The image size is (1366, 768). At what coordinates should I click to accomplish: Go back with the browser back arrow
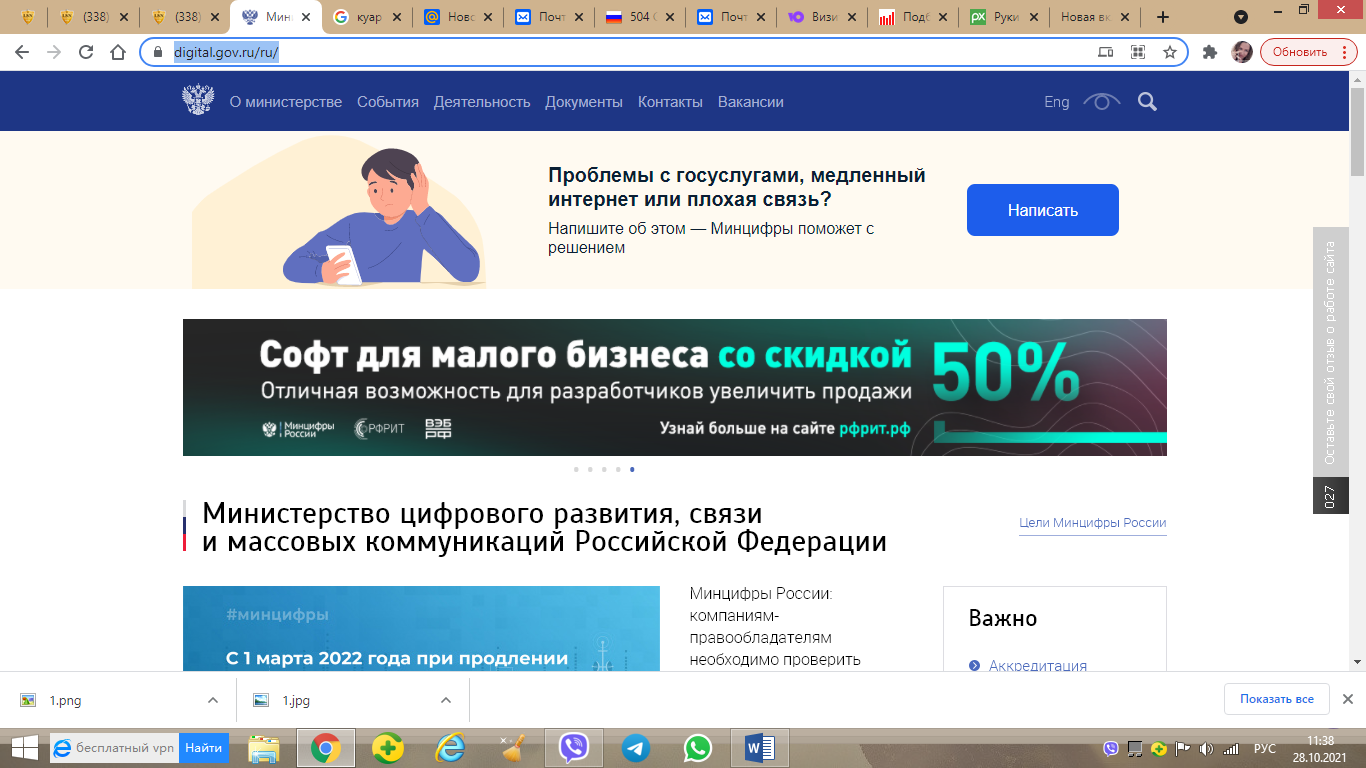pos(22,52)
